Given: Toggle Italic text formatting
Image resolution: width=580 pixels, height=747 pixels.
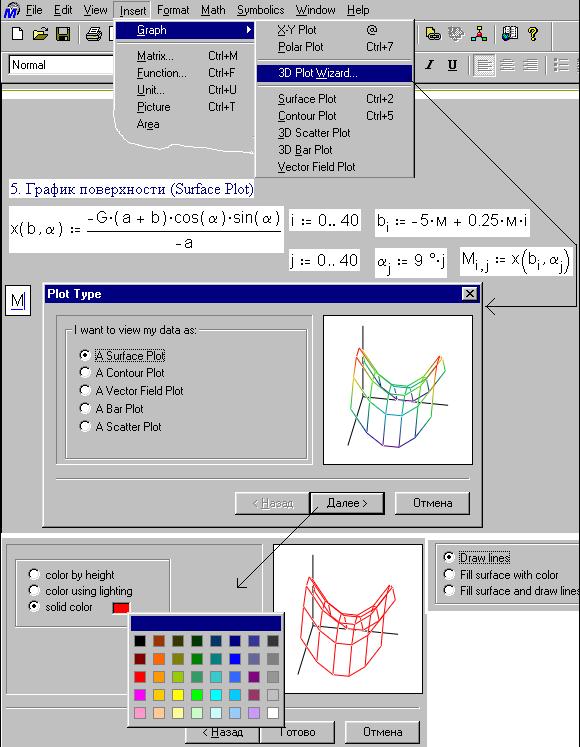Looking at the screenshot, I should [x=430, y=65].
